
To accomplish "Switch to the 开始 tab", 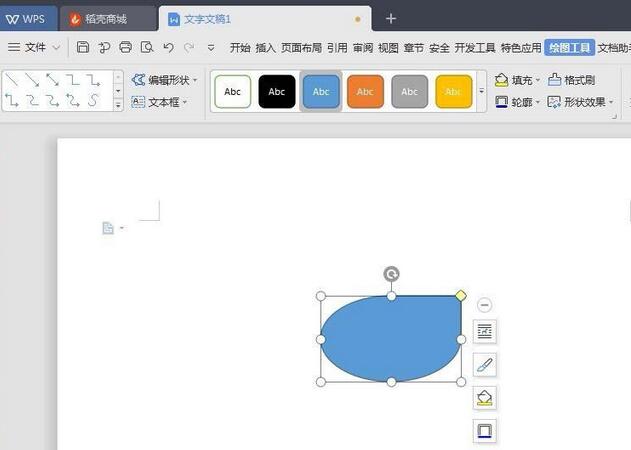I will 240,48.
